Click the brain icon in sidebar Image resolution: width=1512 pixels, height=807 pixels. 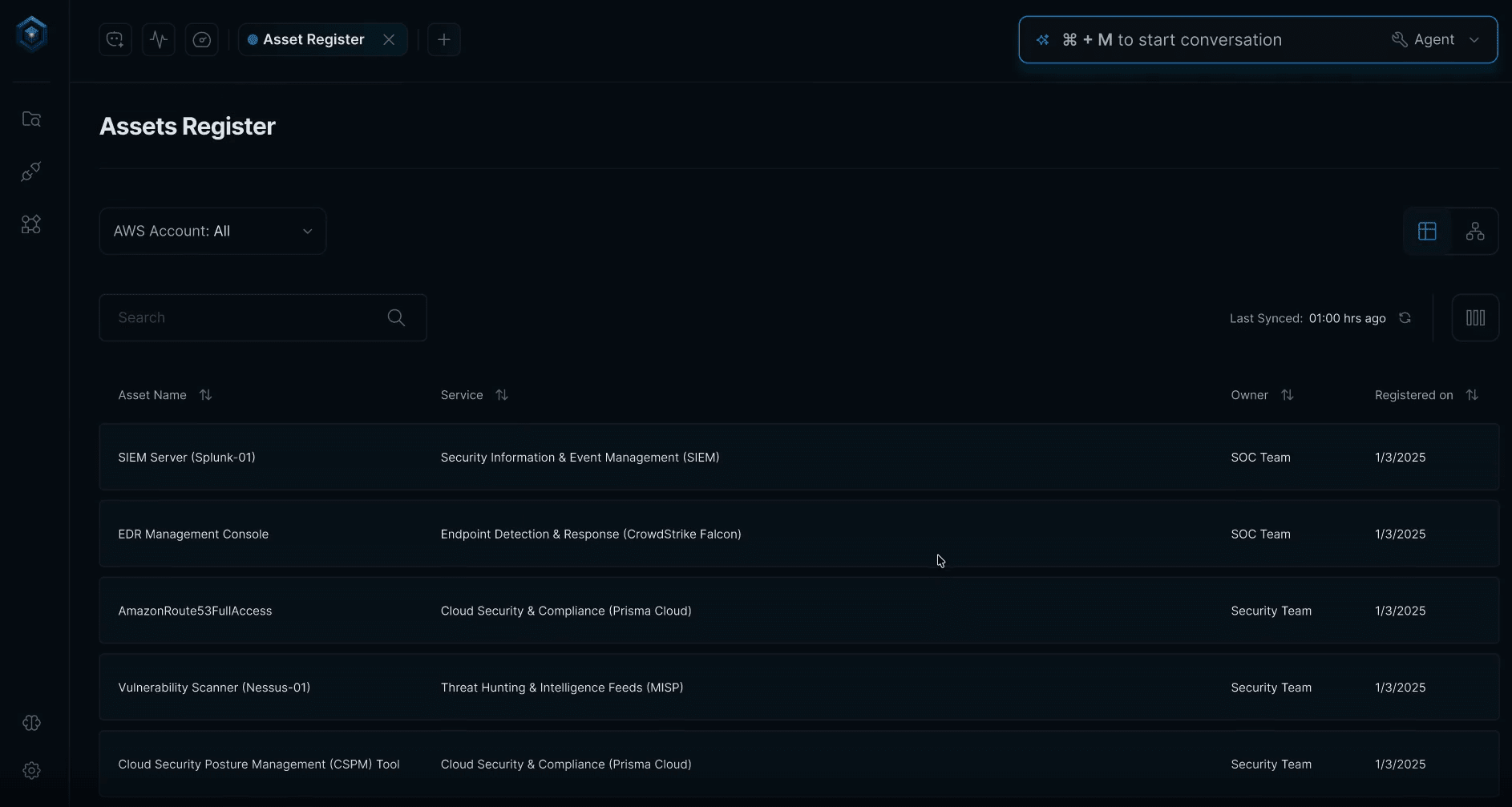(x=31, y=723)
